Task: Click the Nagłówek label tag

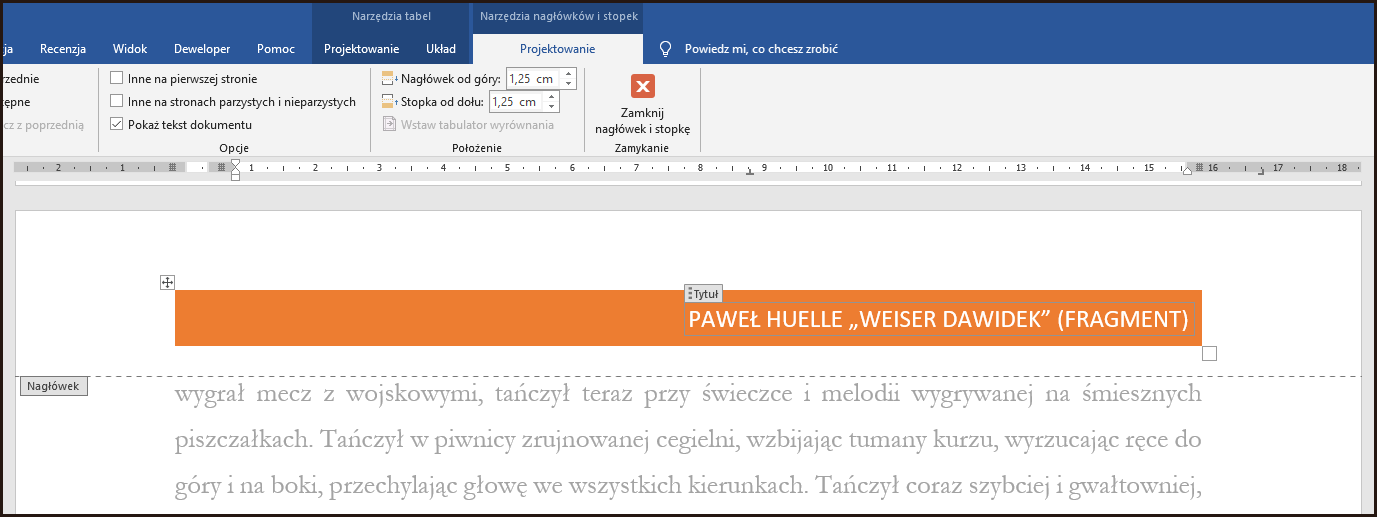Action: tap(54, 386)
